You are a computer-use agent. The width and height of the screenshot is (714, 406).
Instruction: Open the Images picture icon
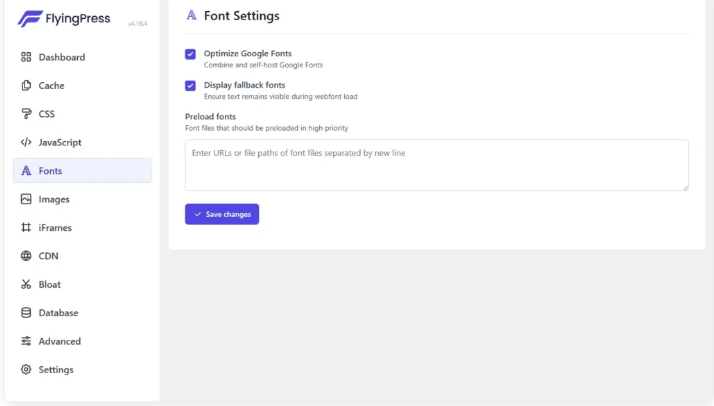pos(26,199)
